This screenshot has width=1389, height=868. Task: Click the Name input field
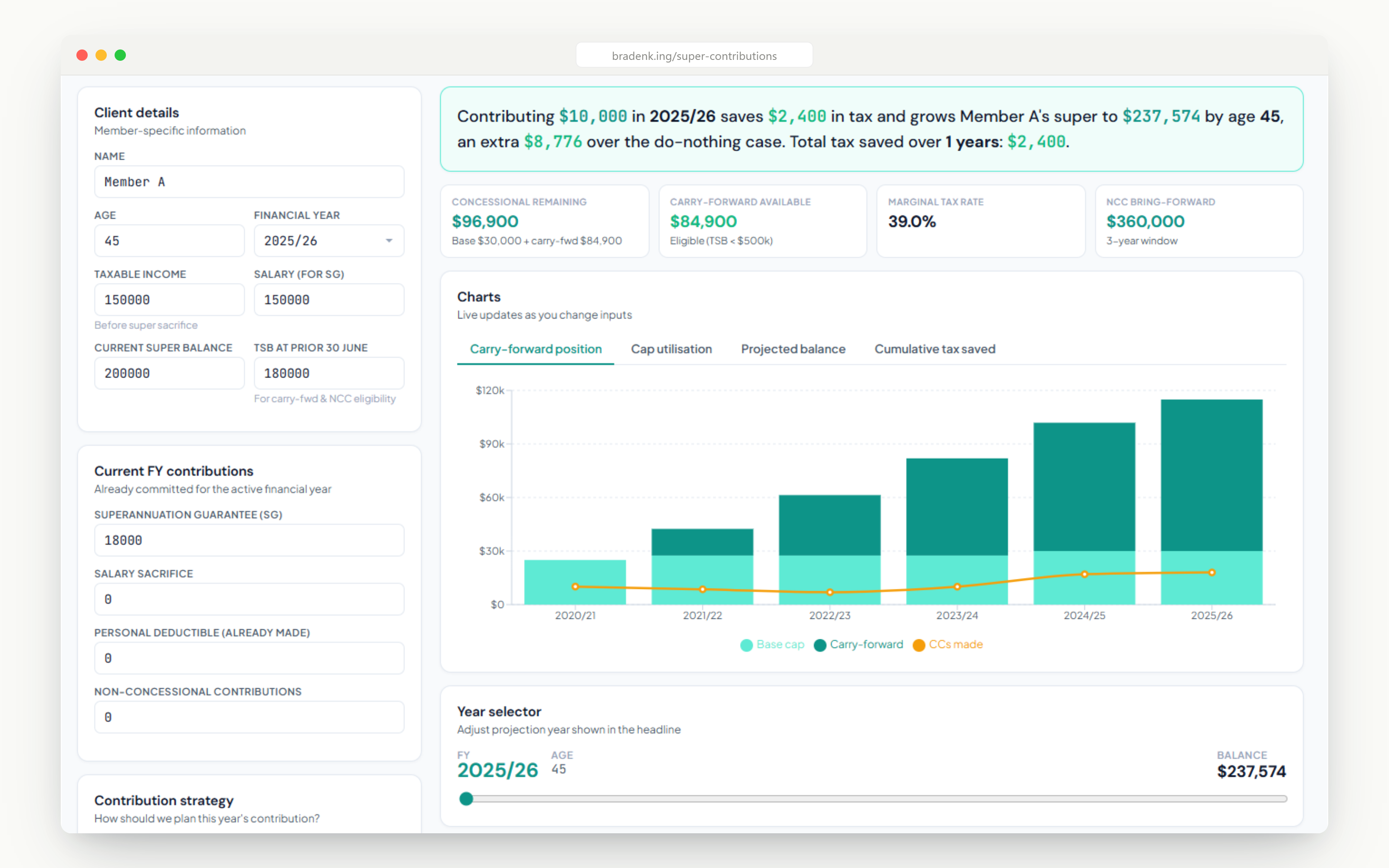click(x=249, y=182)
